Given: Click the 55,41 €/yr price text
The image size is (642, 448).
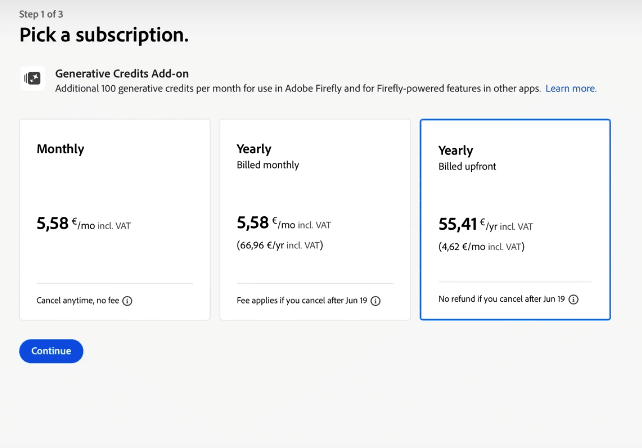Looking at the screenshot, I should [x=485, y=224].
